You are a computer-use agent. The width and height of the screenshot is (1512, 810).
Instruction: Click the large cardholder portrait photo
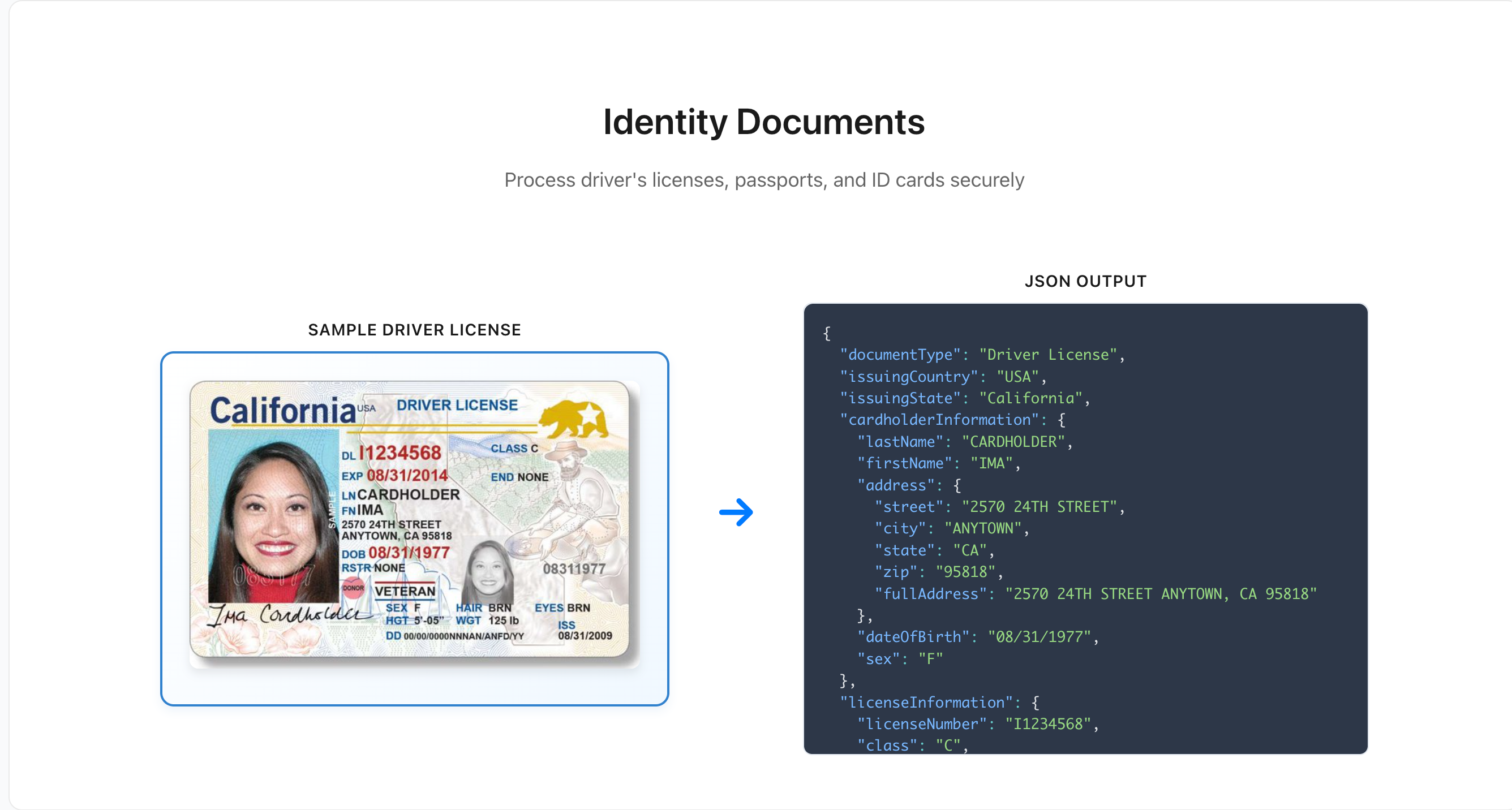pos(272,516)
